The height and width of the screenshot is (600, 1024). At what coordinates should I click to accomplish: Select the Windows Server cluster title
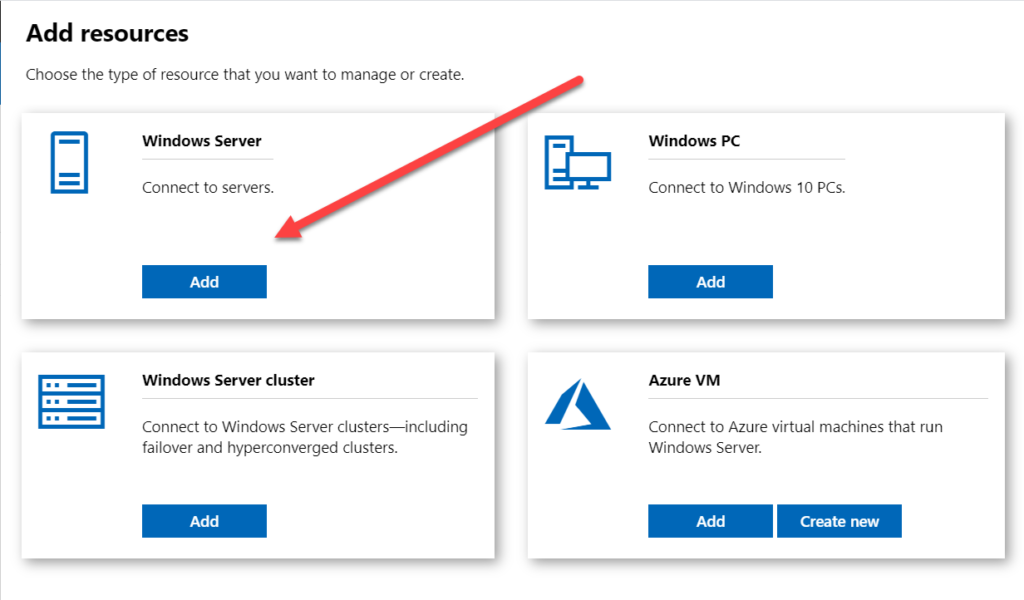point(229,380)
